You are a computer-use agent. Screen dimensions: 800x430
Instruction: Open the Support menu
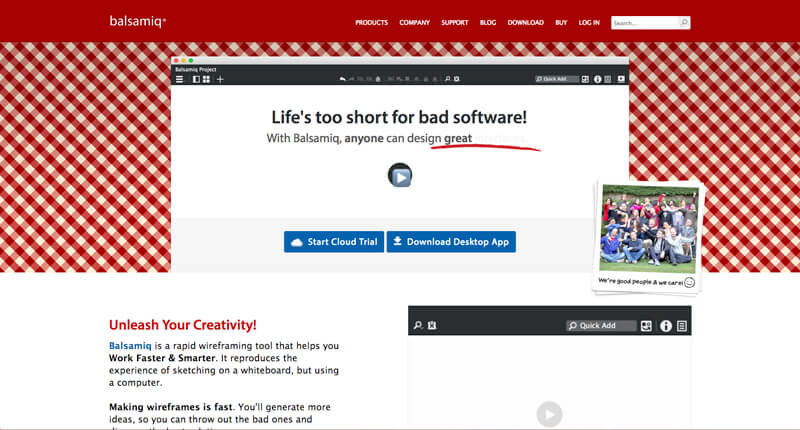tap(455, 22)
